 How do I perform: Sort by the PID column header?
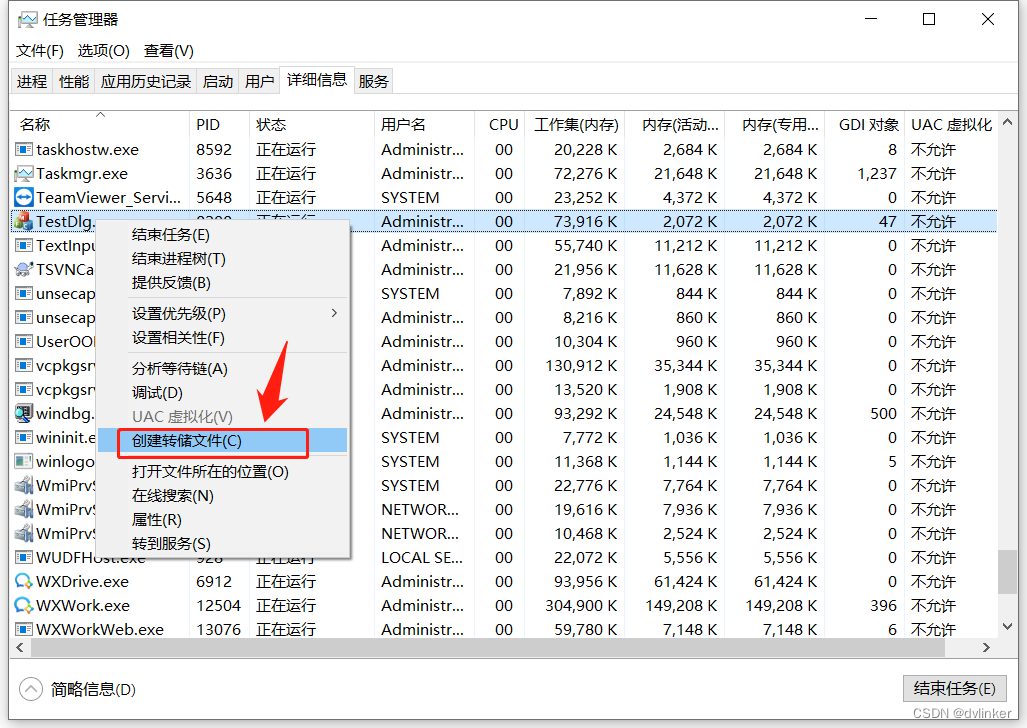tap(219, 125)
